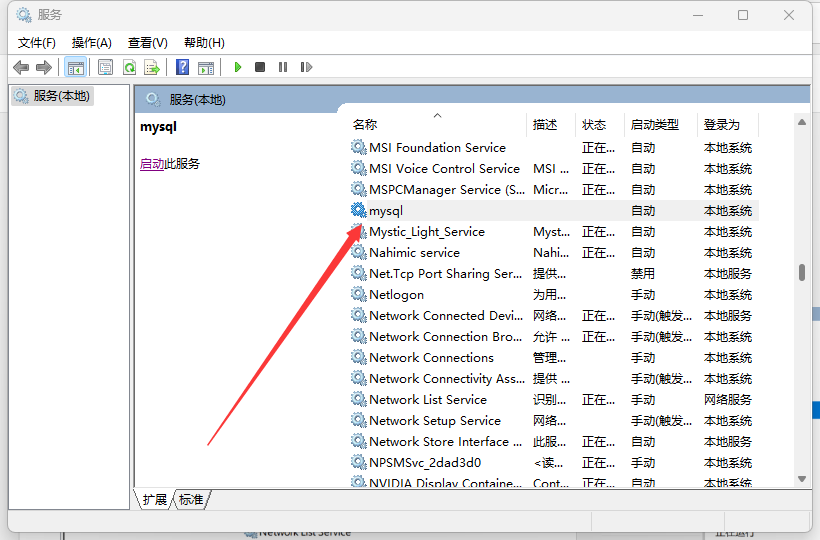Open the 查看(V) menu
The height and width of the screenshot is (540, 820).
(x=147, y=43)
